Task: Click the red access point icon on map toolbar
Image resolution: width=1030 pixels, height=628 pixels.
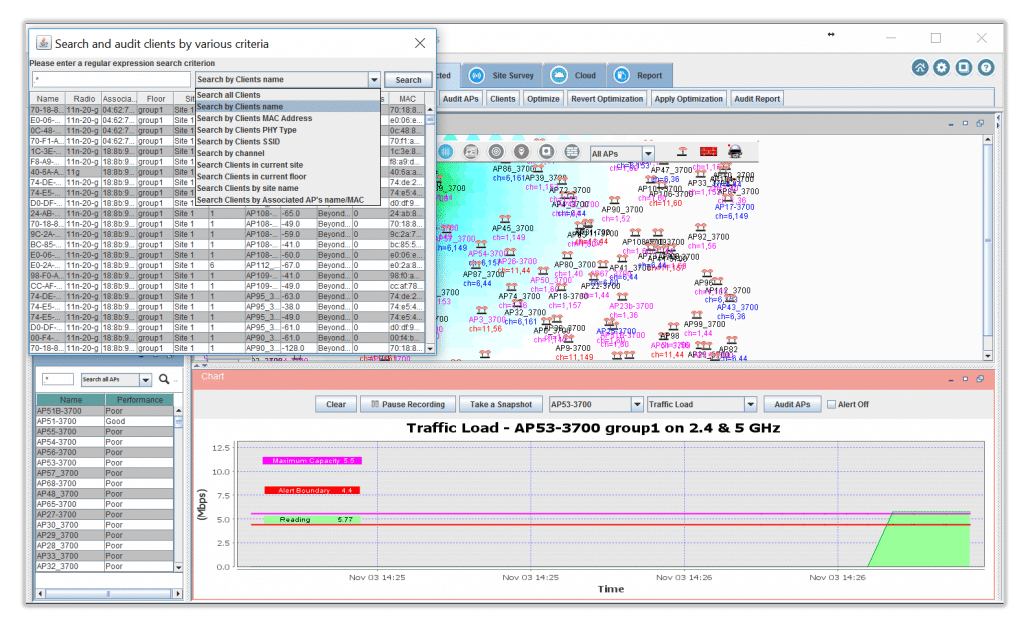Action: click(x=683, y=152)
